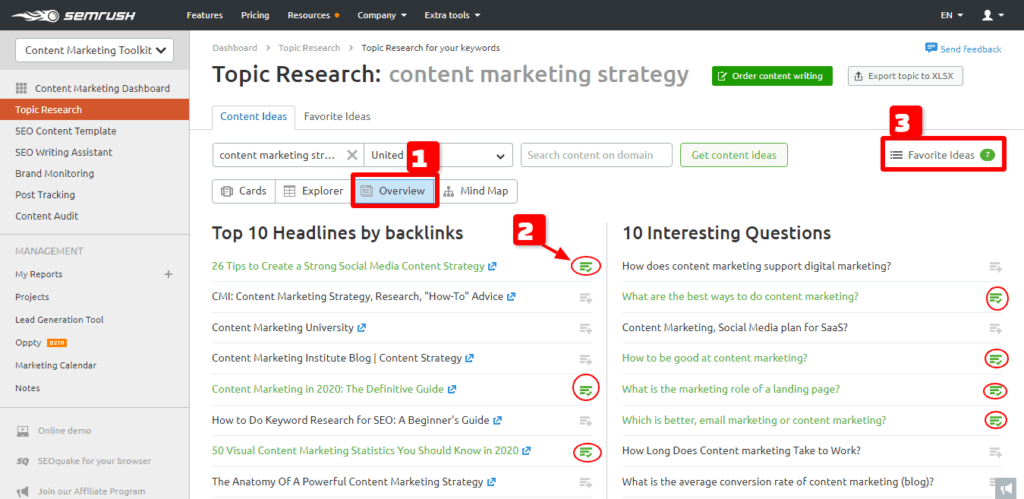
Task: Click the Send feedback chat icon
Action: (931, 48)
